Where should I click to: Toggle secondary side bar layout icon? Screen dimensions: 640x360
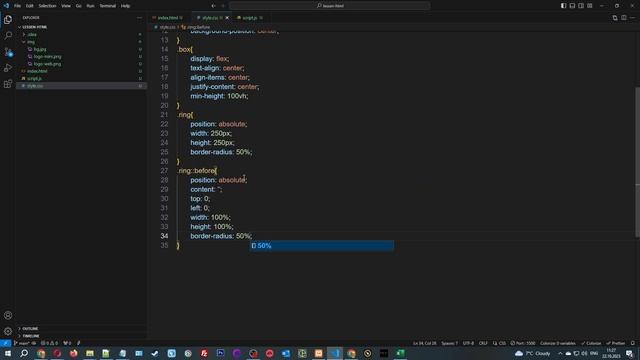click(x=581, y=6)
